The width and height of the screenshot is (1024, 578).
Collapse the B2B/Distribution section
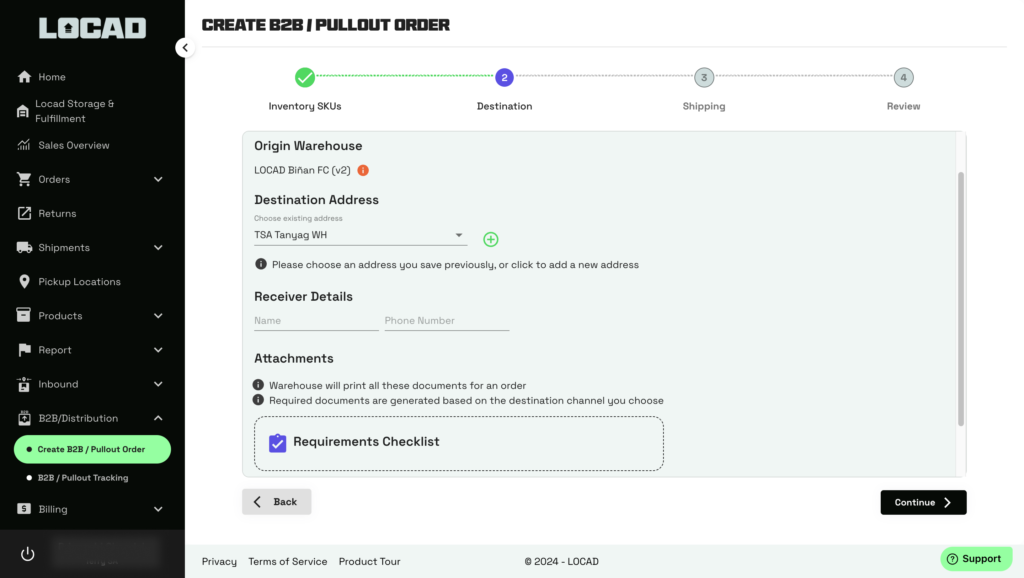pos(157,418)
